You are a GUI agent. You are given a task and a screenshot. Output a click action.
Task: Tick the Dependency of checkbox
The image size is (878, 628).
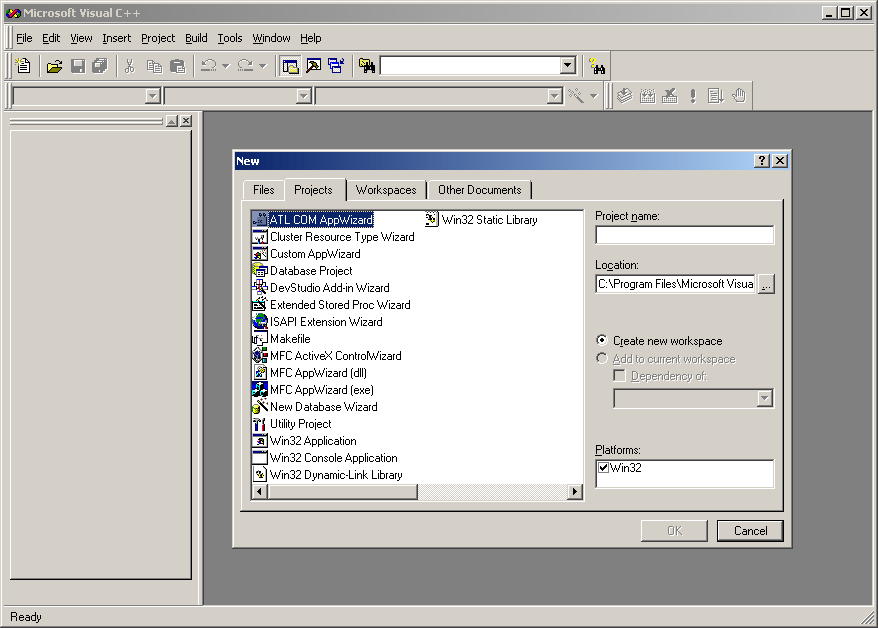619,376
